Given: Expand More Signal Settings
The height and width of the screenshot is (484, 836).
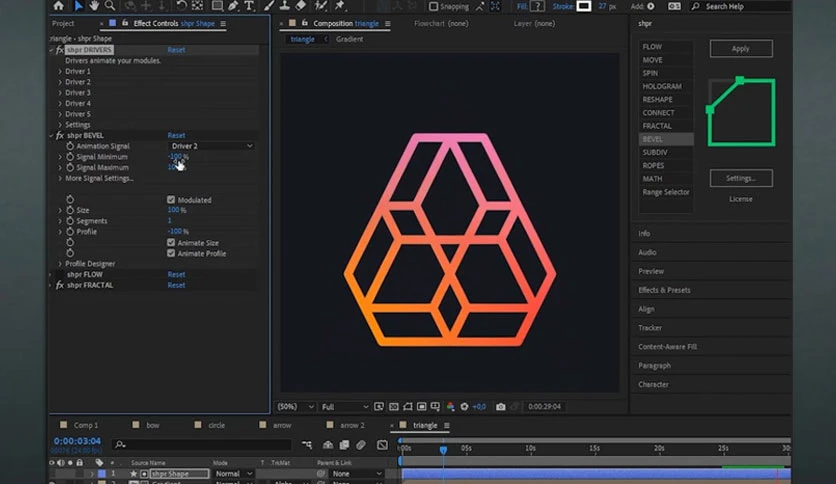Looking at the screenshot, I should tap(60, 178).
